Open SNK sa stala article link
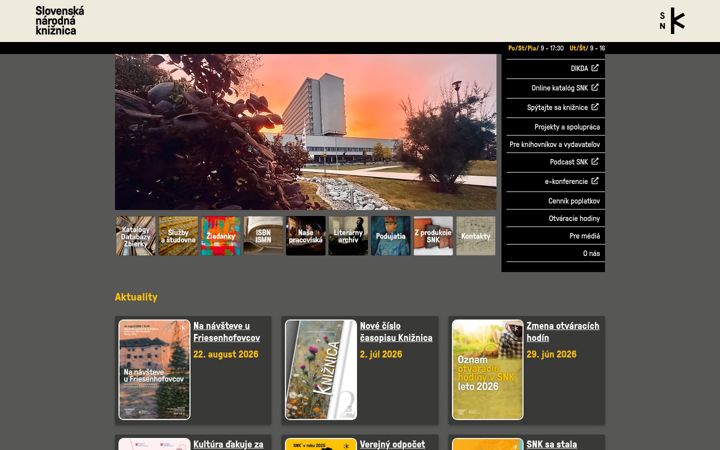This screenshot has width=720, height=450. [551, 444]
